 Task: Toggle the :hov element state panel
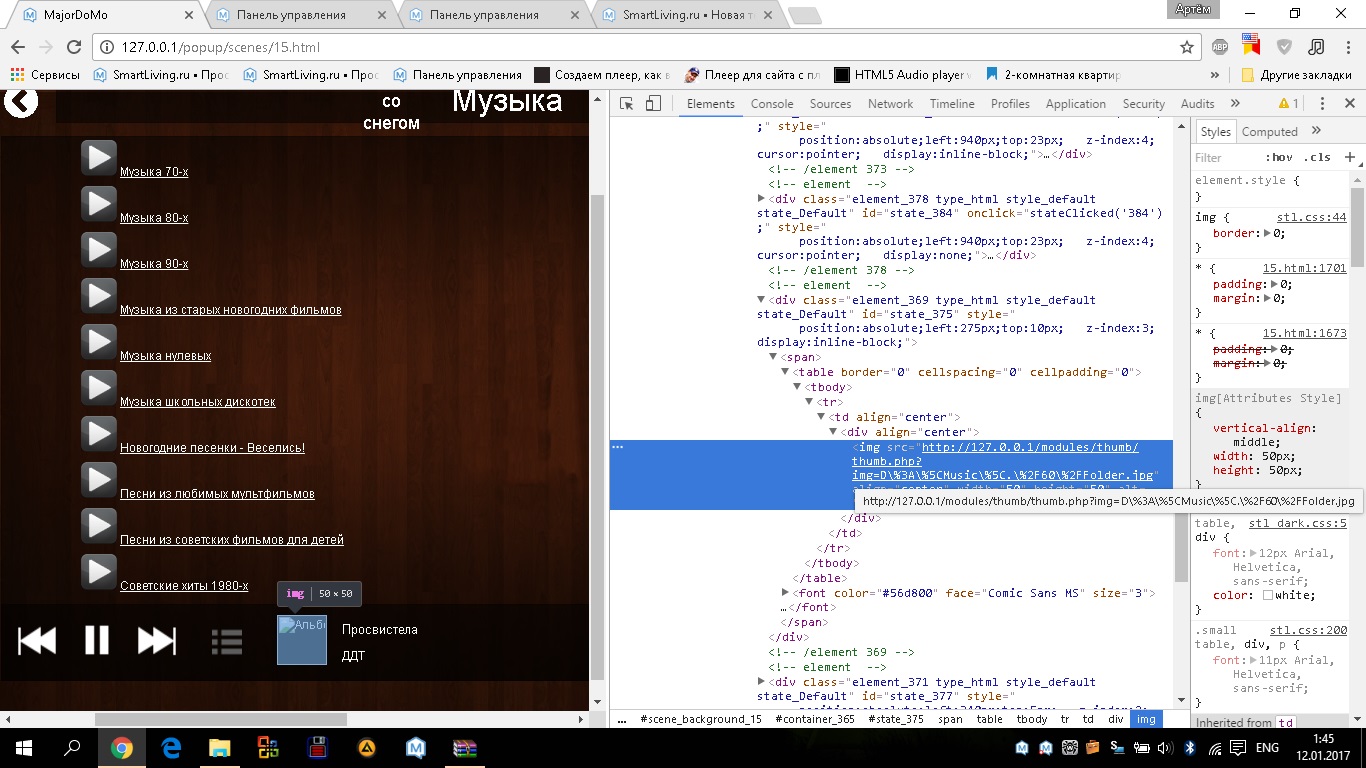click(x=1278, y=157)
